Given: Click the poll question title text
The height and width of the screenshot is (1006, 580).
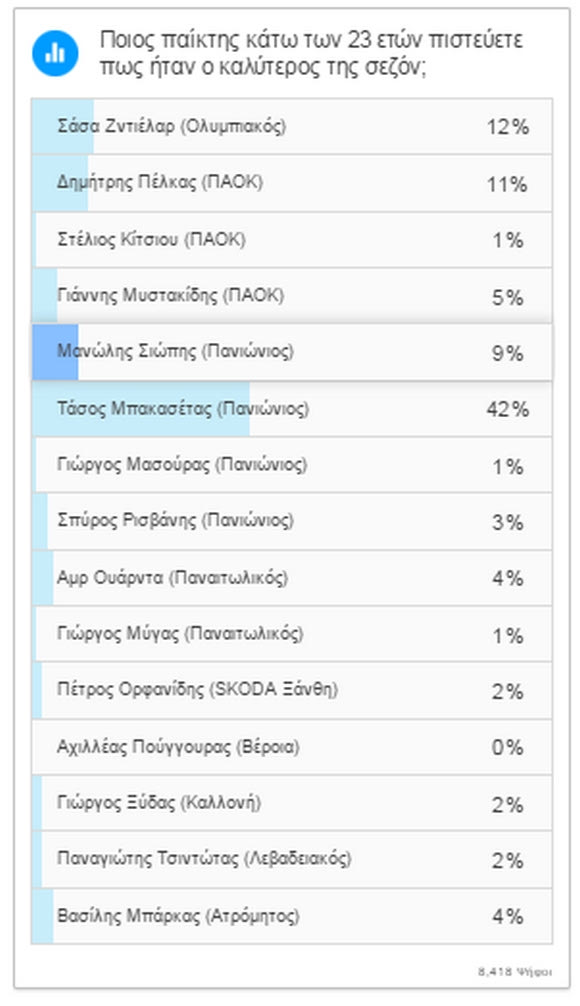Looking at the screenshot, I should [311, 53].
